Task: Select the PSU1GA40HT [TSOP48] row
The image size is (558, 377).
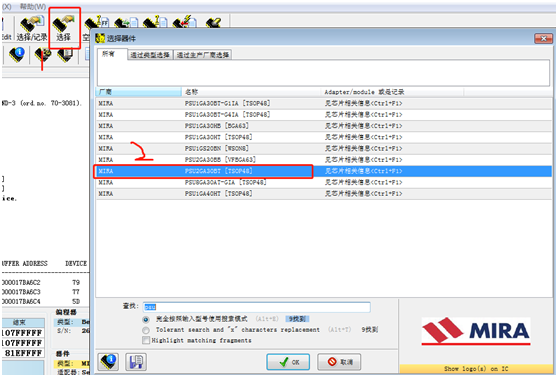Action: 324,194
